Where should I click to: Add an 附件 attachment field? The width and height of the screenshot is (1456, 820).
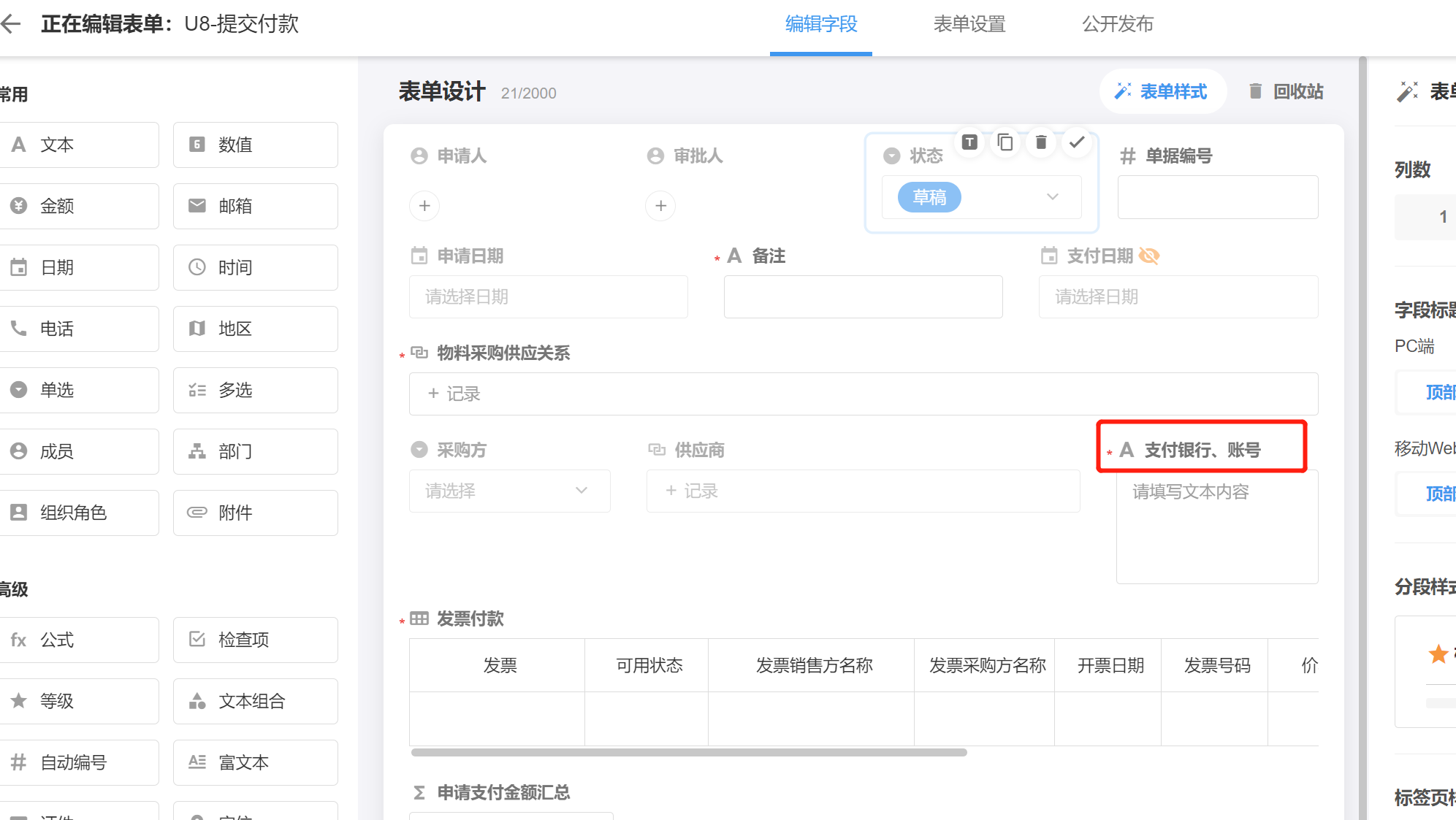point(255,513)
